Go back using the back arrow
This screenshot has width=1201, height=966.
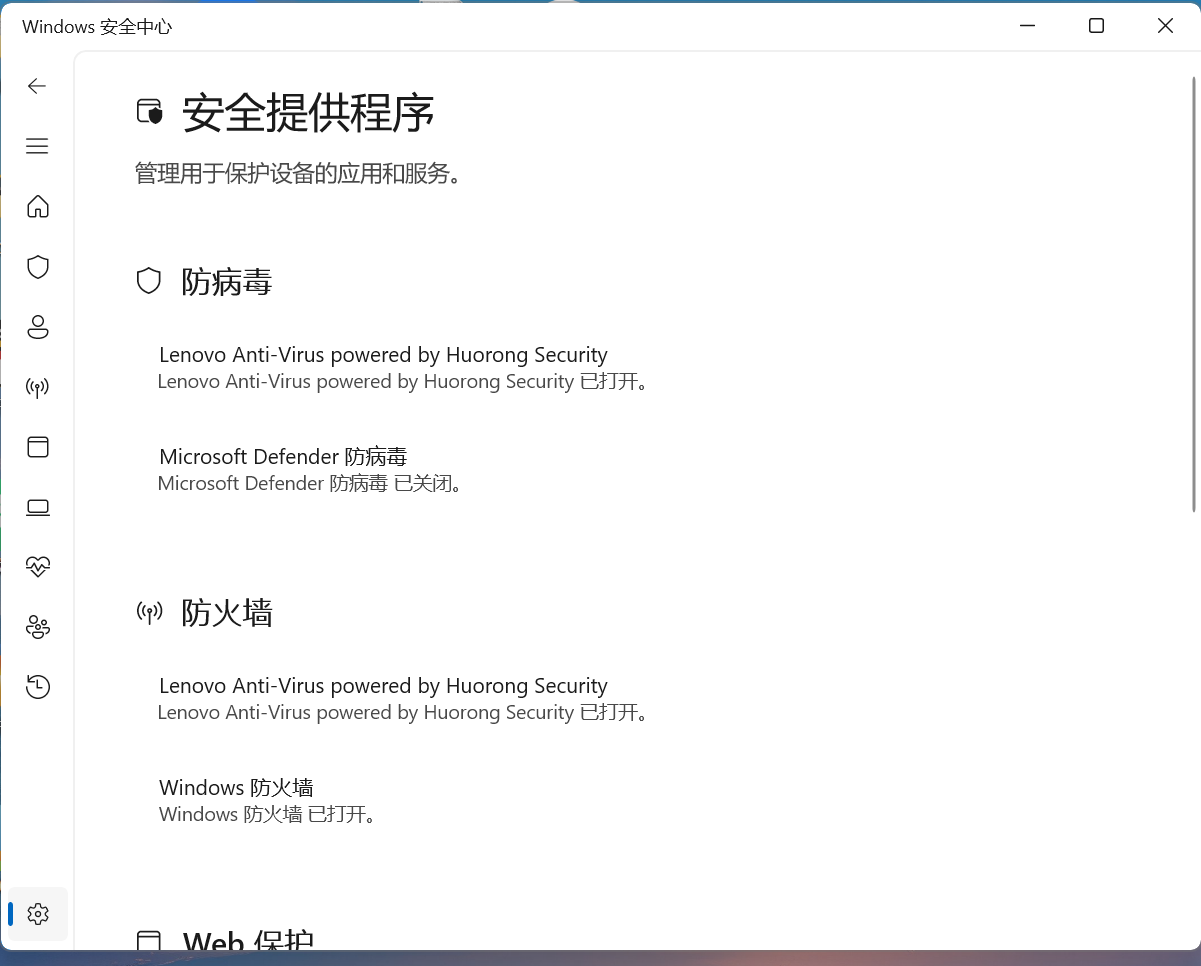tap(37, 86)
